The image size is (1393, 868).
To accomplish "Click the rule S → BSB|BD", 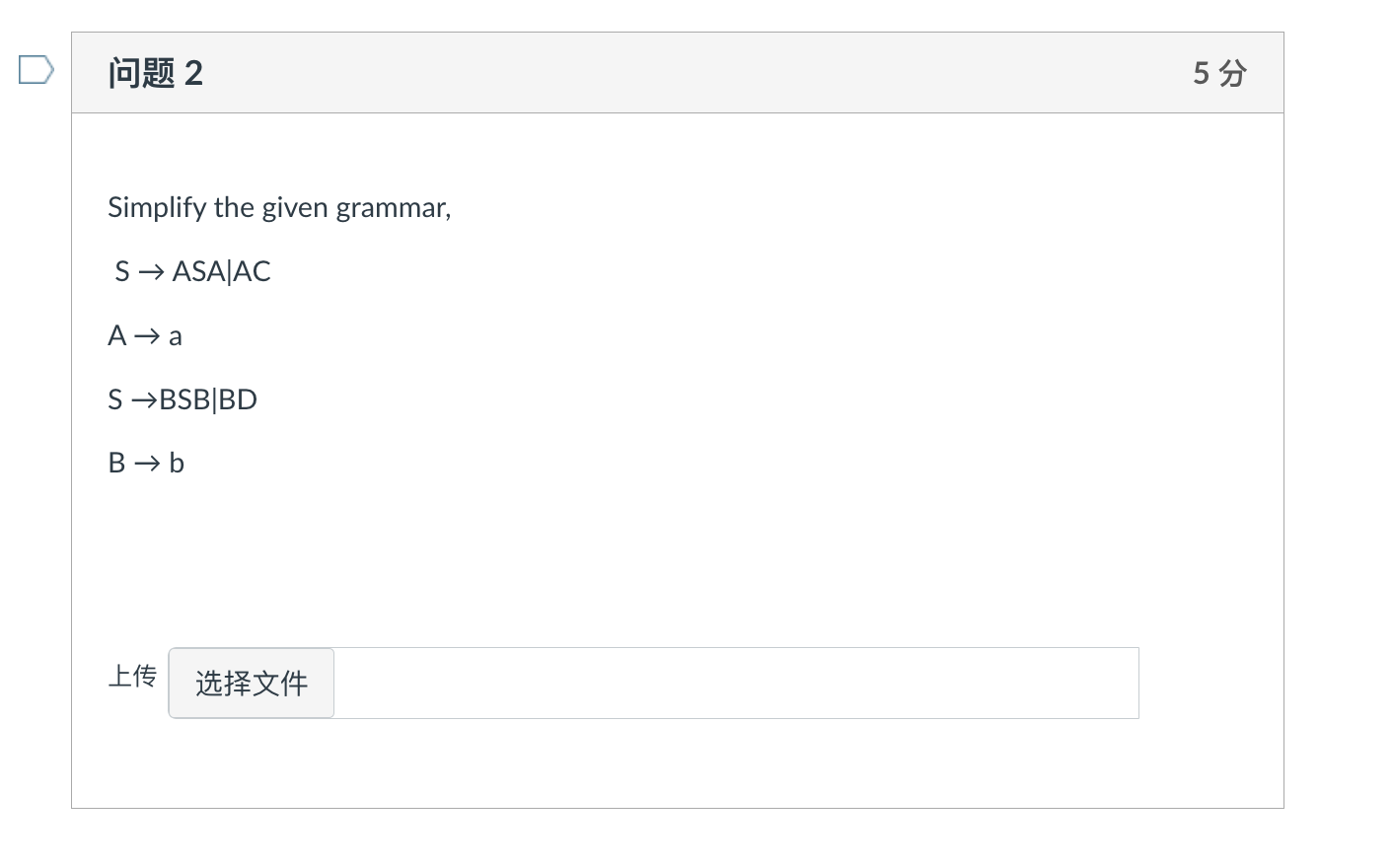I will coord(182,398).
